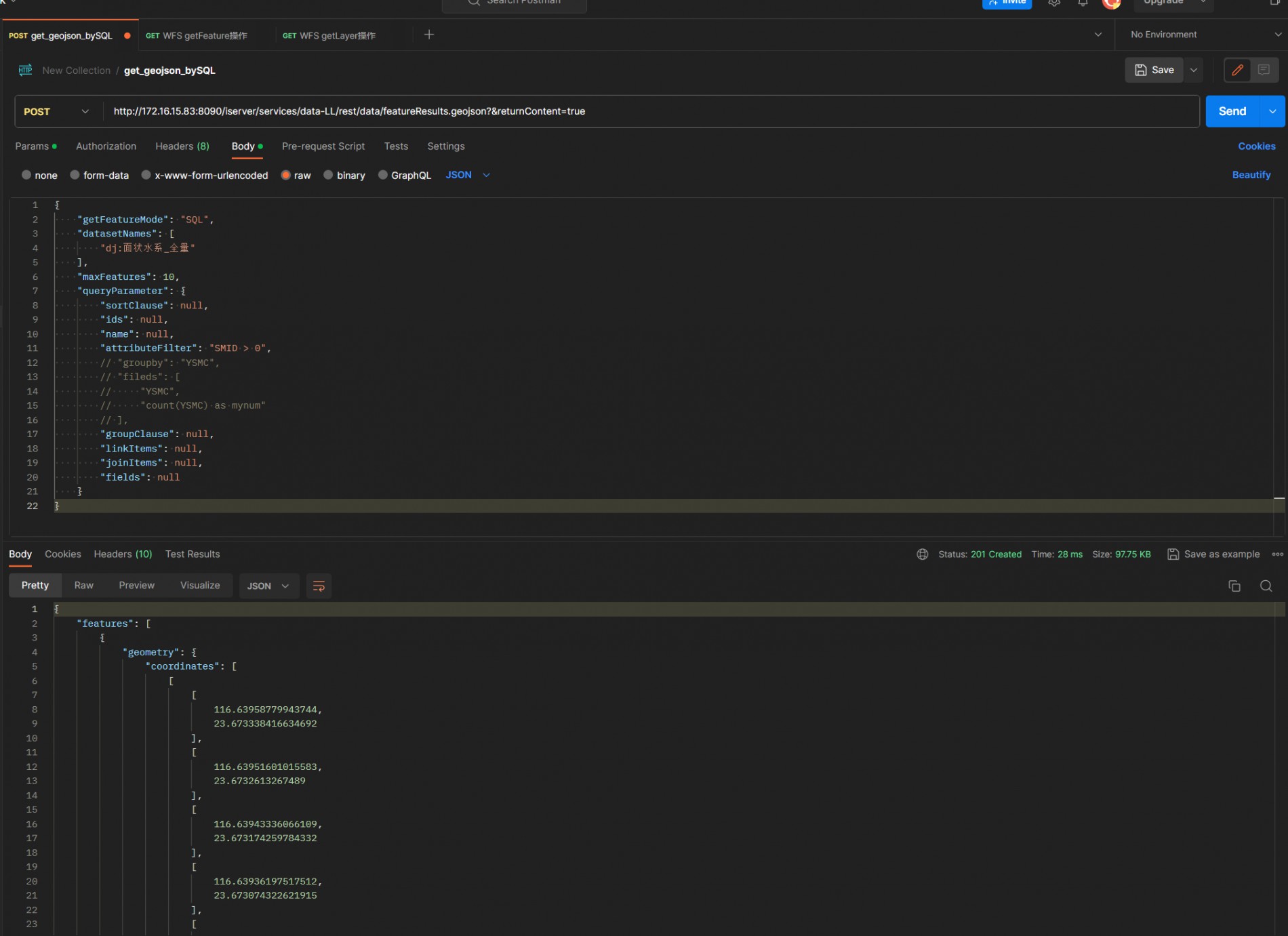Open the comments icon
This screenshot has height=936, width=1288.
click(1264, 70)
